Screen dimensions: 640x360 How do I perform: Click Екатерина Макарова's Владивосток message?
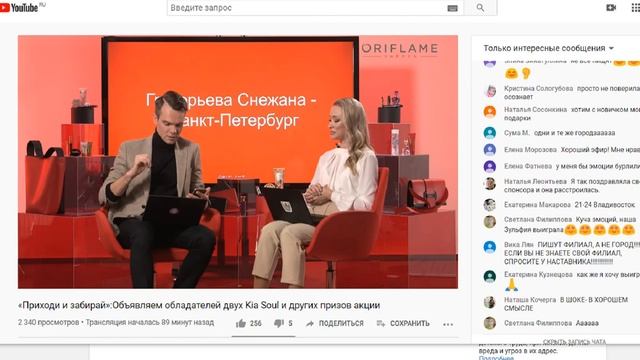604,205
